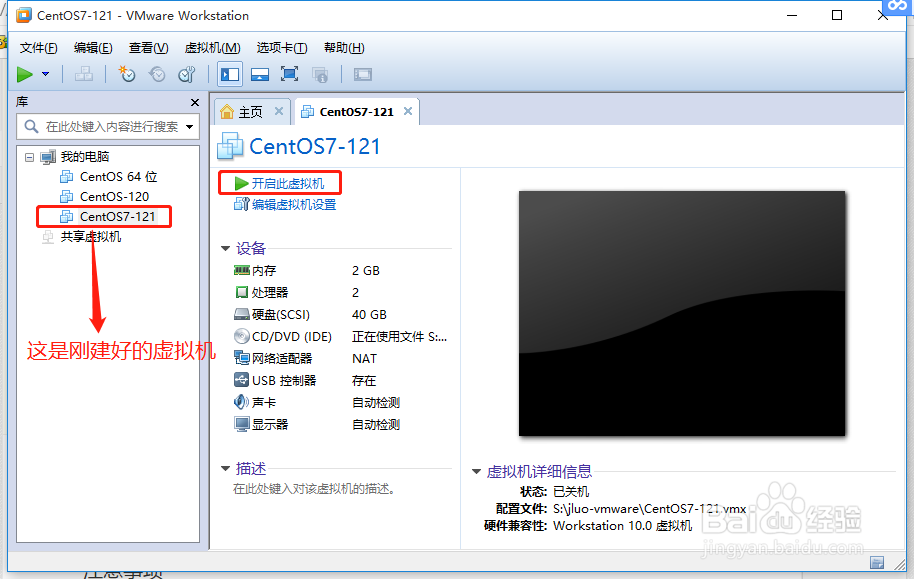Click the green power-on play button in toolbar

[x=24, y=74]
